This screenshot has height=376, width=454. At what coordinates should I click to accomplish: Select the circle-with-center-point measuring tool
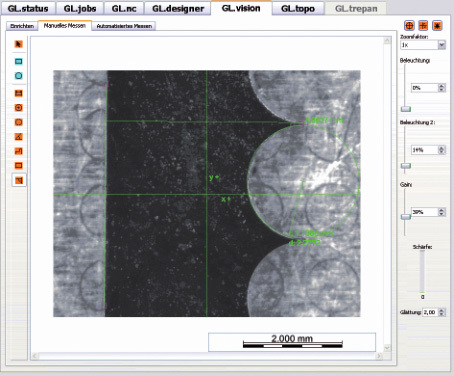tap(19, 108)
